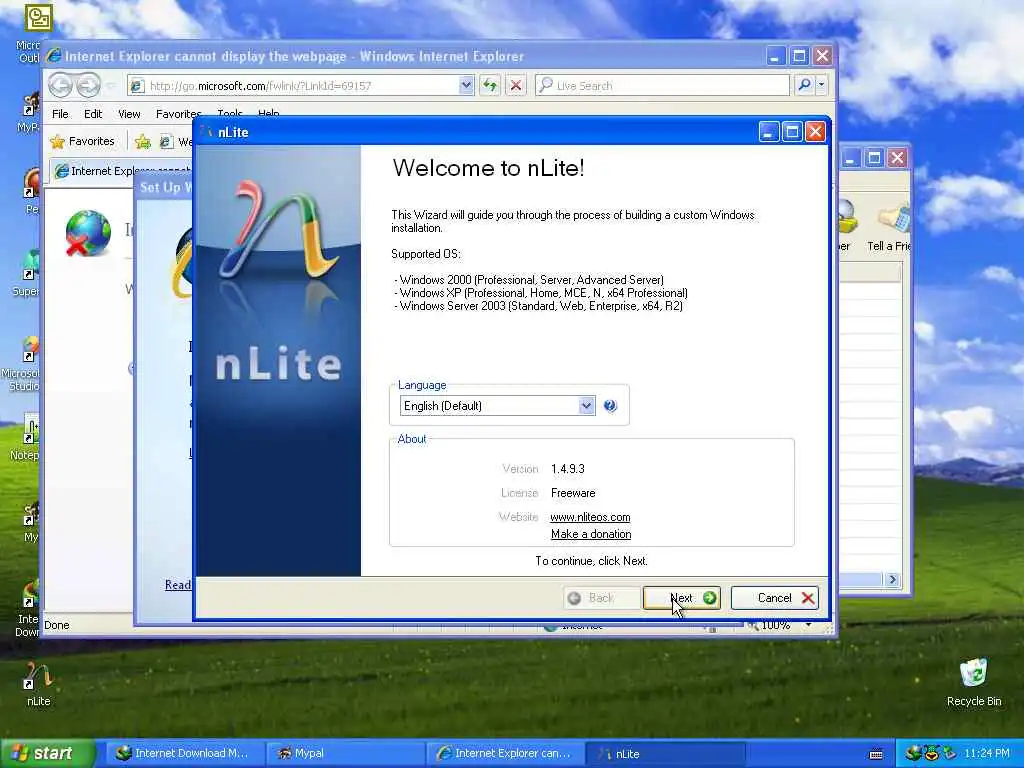Image resolution: width=1024 pixels, height=768 pixels.
Task: Click the Cancel button in nLite
Action: click(x=775, y=598)
